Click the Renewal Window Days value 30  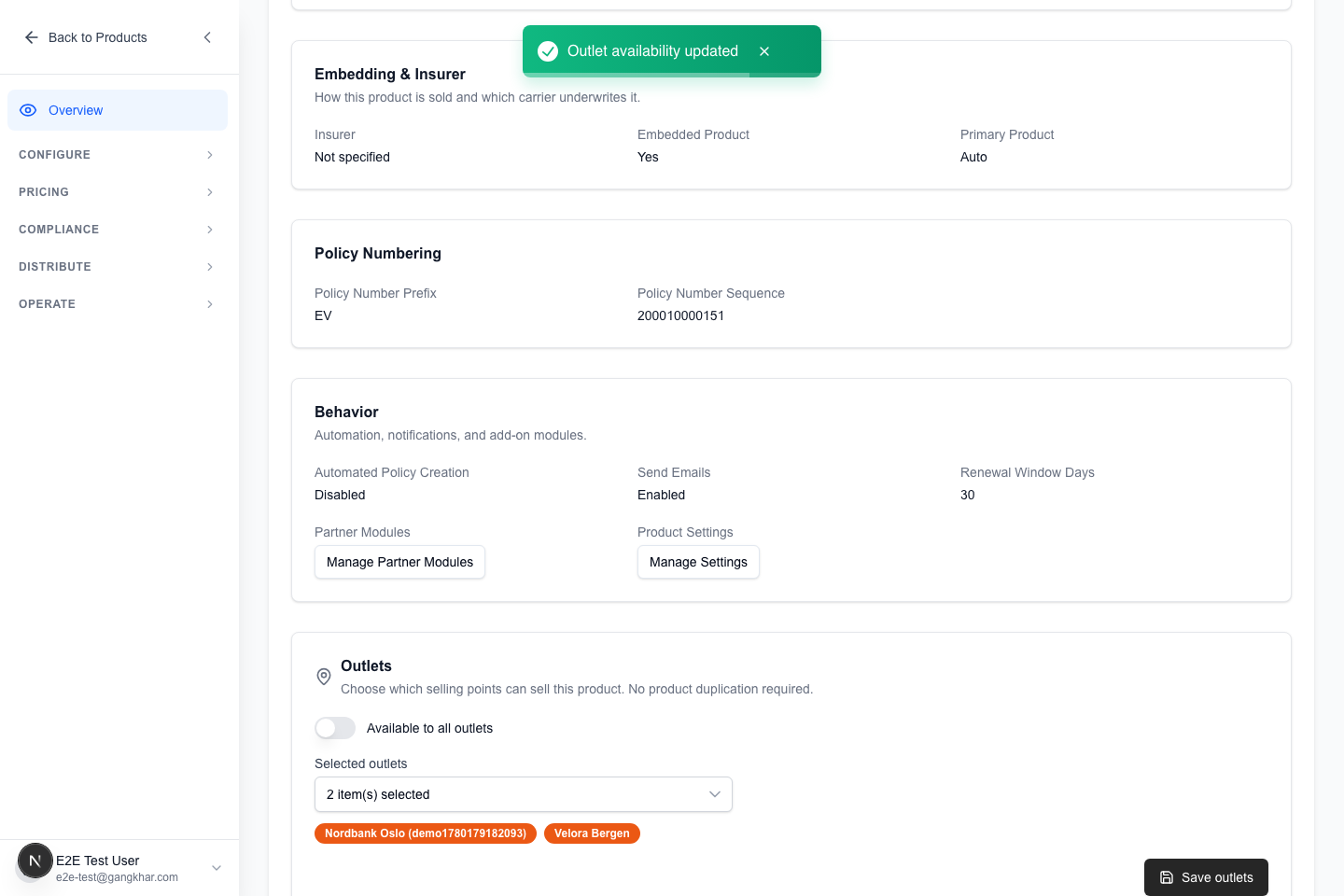pos(967,495)
